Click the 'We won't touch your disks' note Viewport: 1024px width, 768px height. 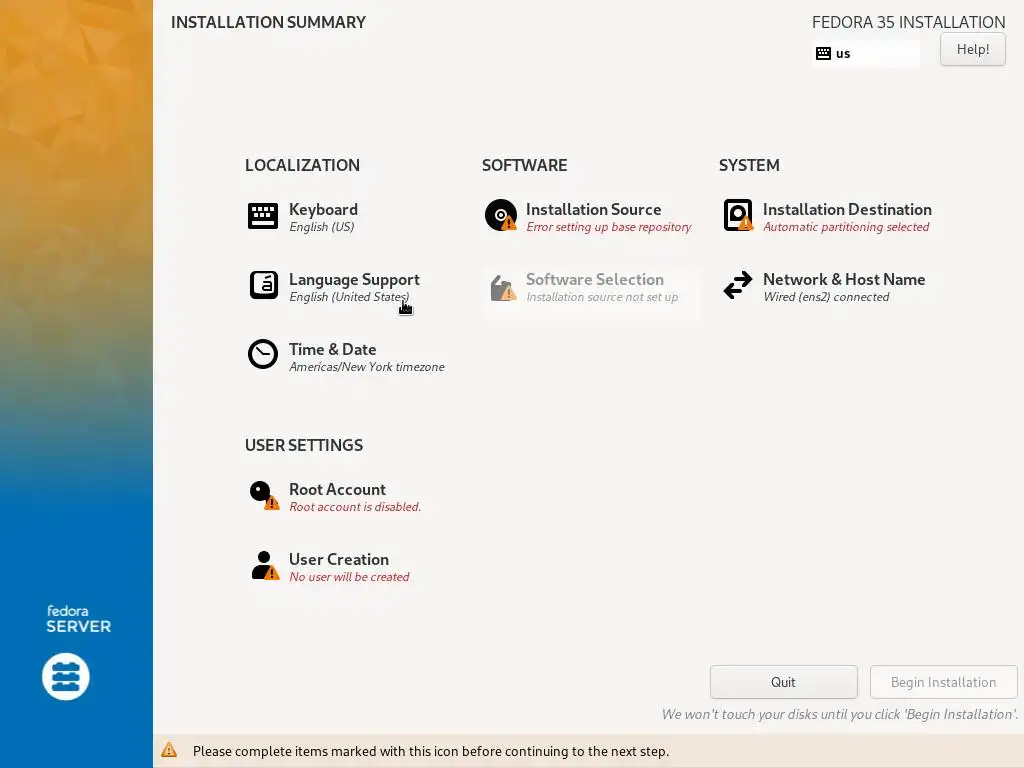click(840, 714)
